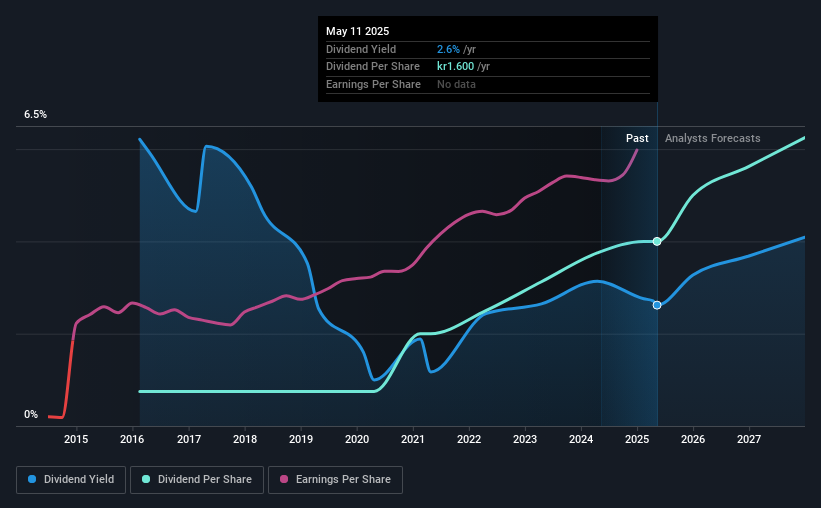Toggle the Earnings Per Share legend button
This screenshot has width=821, height=508.
[x=336, y=480]
